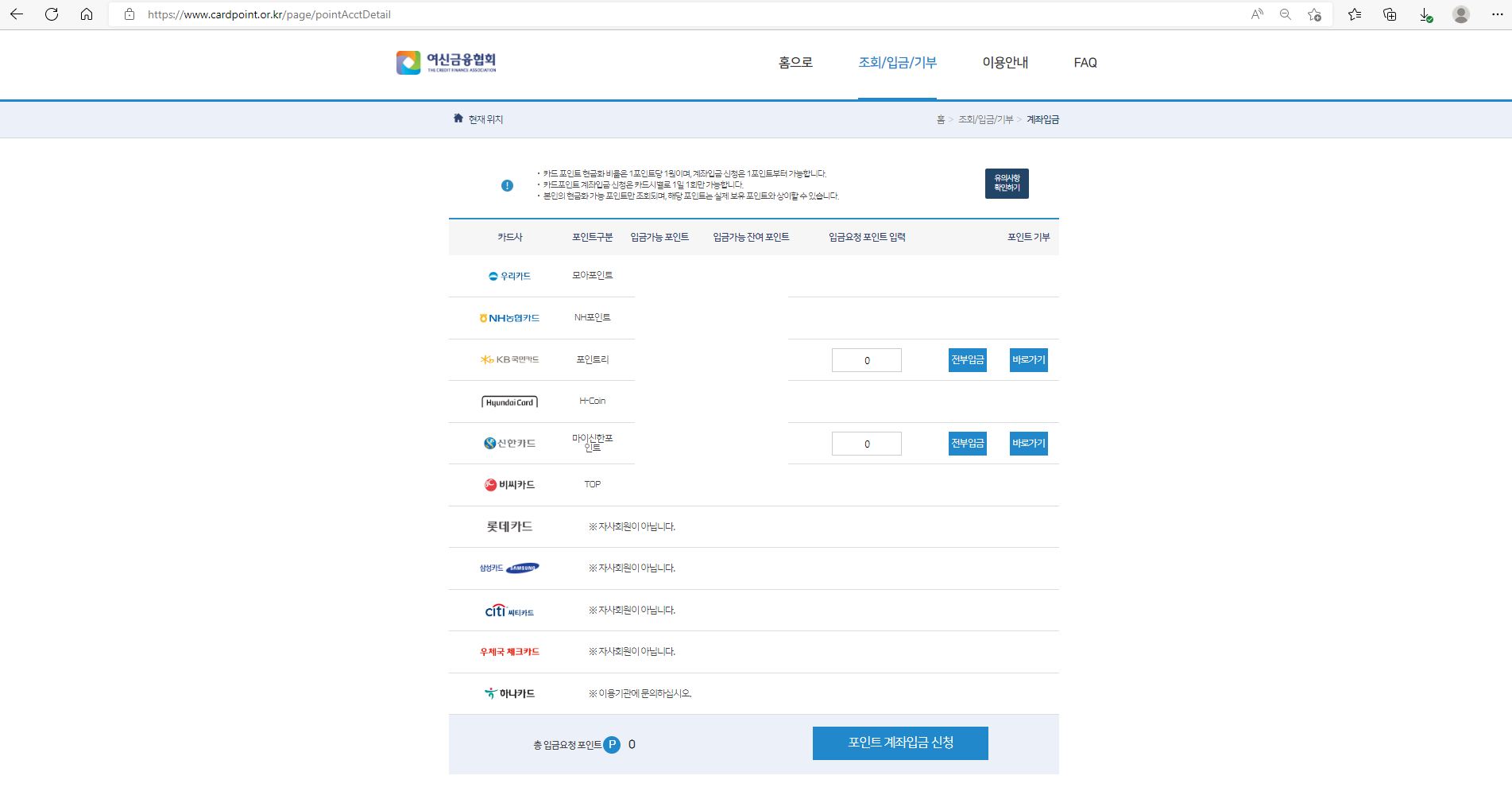Click the Hyundai Card logo

[509, 401]
